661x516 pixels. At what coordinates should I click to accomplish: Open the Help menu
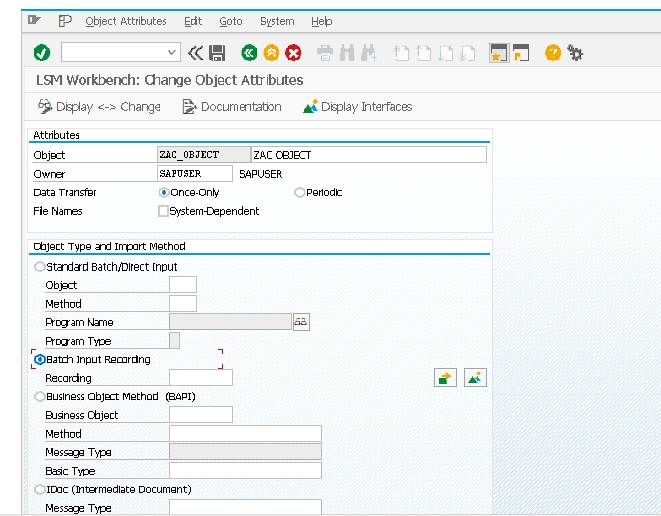coord(322,21)
